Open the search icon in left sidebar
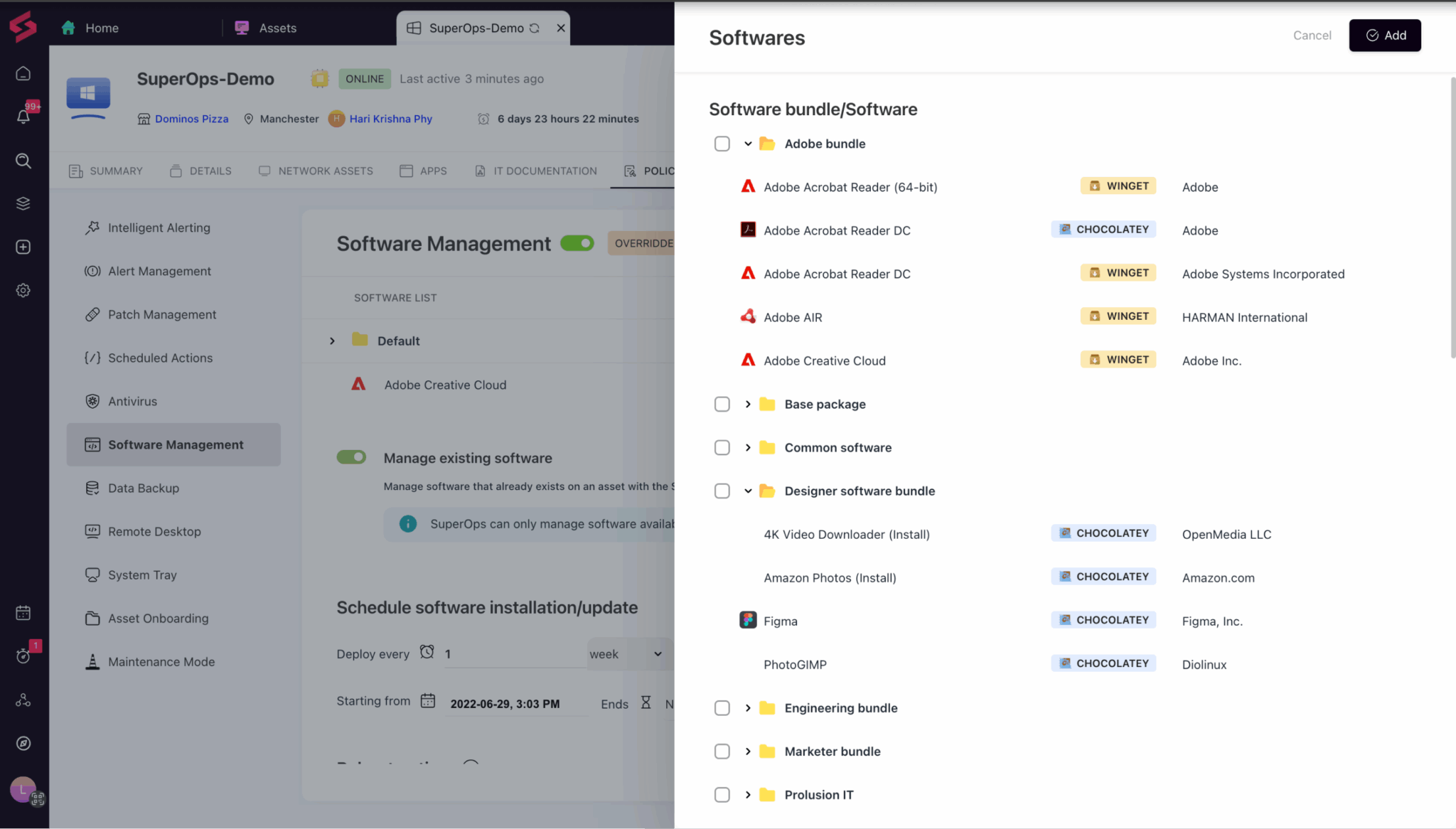The width and height of the screenshot is (1456, 829). [x=23, y=161]
